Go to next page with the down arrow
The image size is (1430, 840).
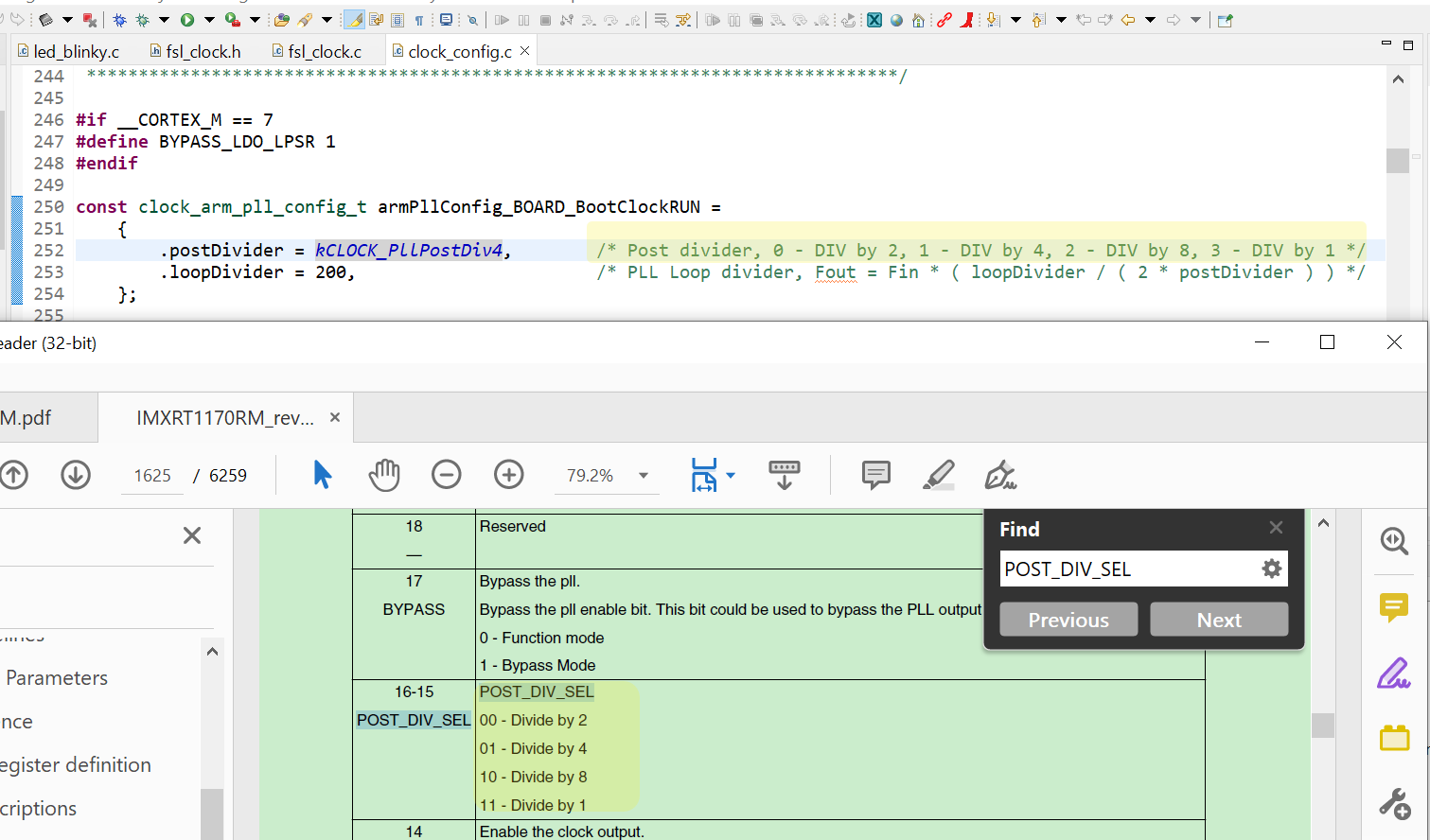coord(75,475)
